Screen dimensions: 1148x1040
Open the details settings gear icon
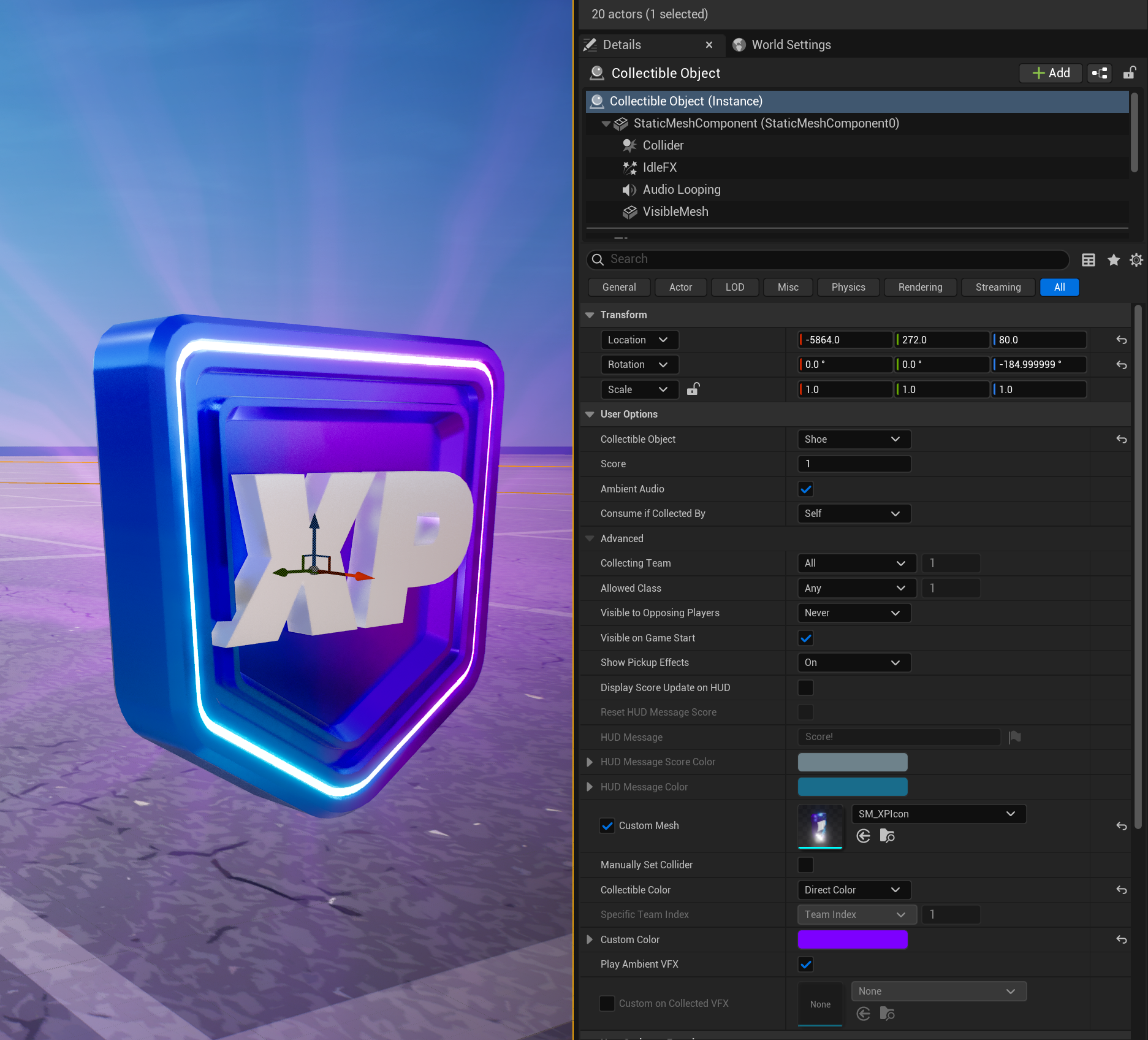pyautogui.click(x=1136, y=260)
